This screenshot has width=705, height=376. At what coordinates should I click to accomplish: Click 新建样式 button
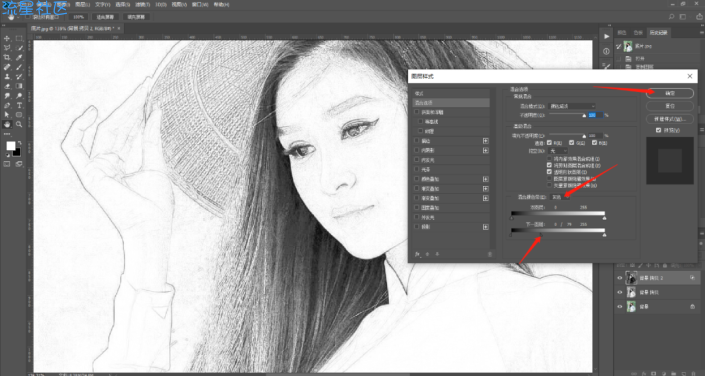(x=670, y=119)
